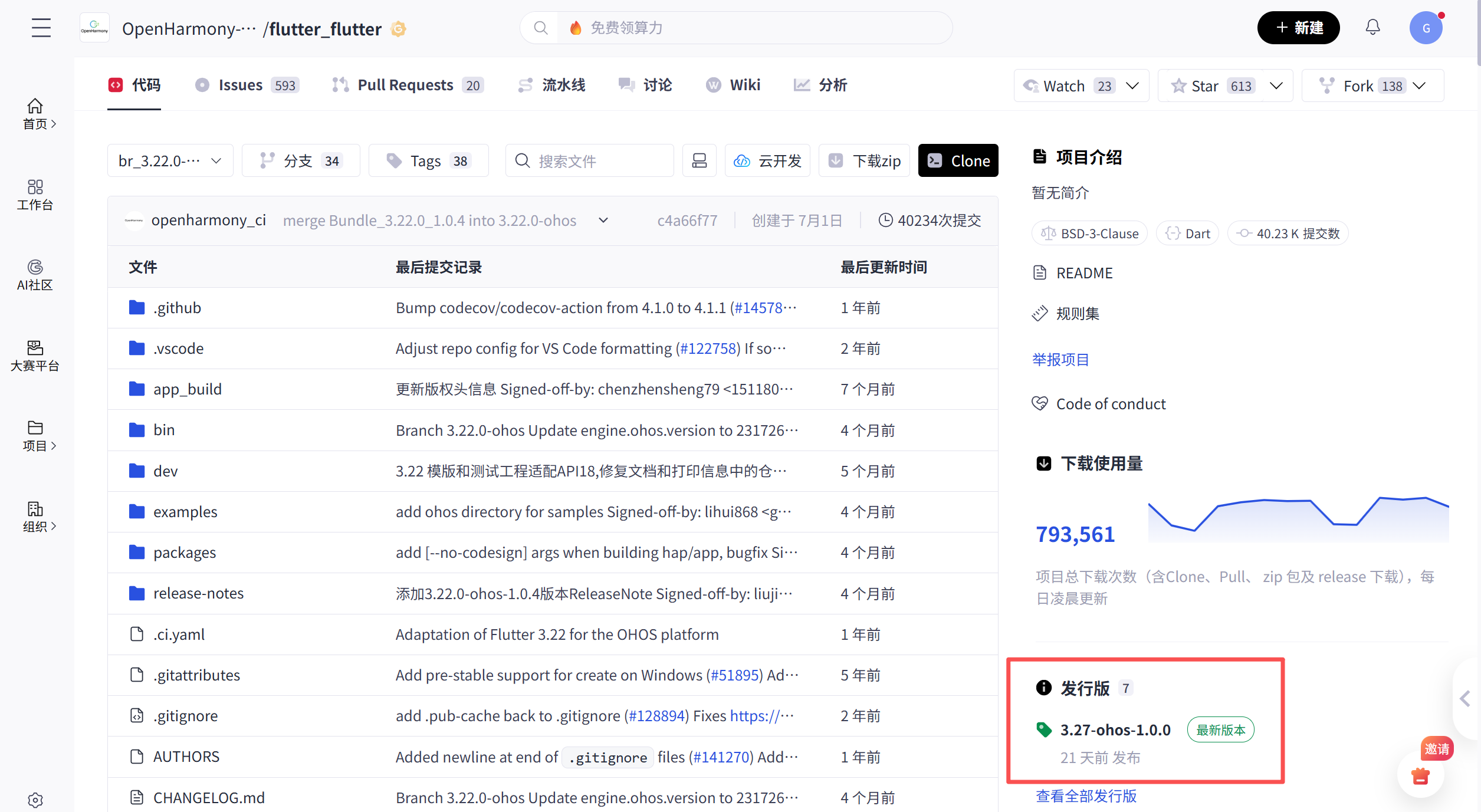Expand the br_3.22.0 branch dropdown
Screen dimensions: 1481x812
(170, 160)
